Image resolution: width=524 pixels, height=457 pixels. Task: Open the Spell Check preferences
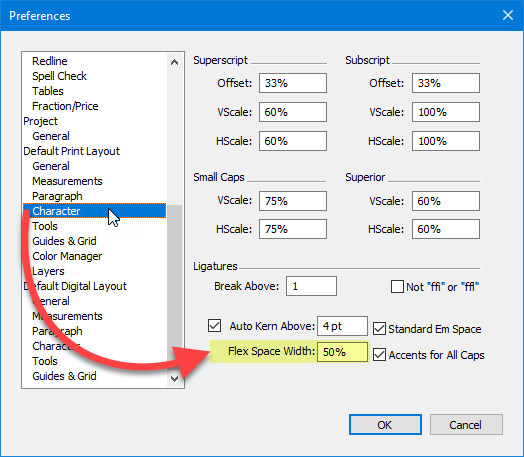pos(59,76)
